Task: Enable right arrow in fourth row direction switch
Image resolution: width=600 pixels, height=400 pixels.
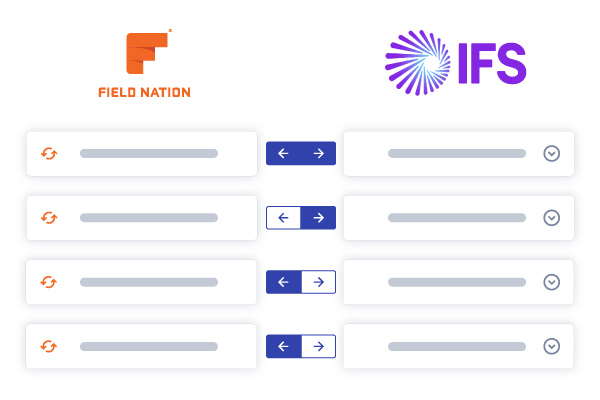Action: (x=318, y=346)
